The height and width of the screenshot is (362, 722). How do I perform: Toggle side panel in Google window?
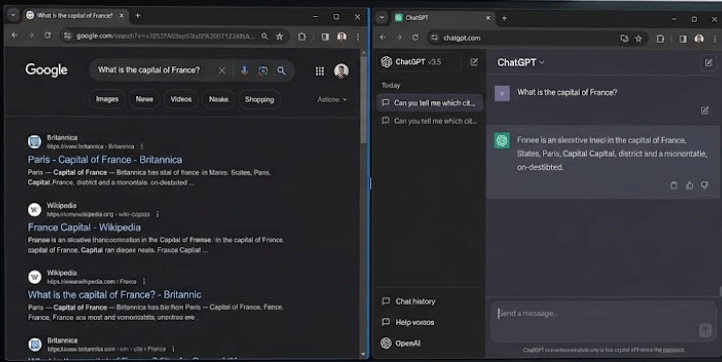(325, 36)
